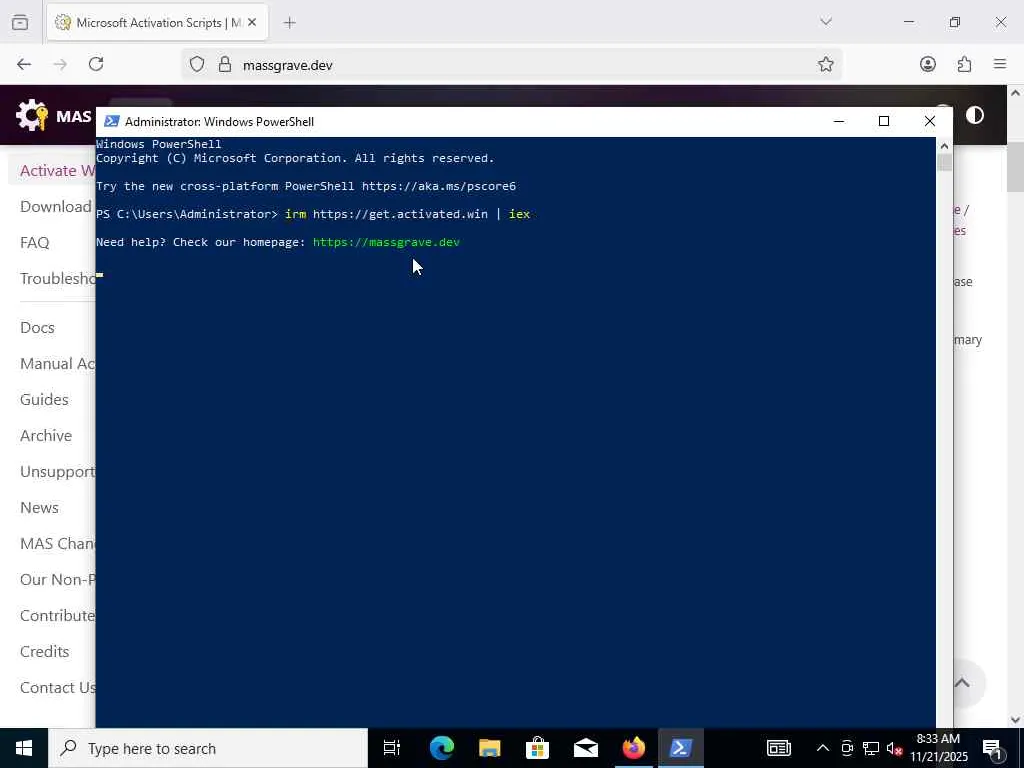Open the Firefox extensions puzzle icon

964,64
